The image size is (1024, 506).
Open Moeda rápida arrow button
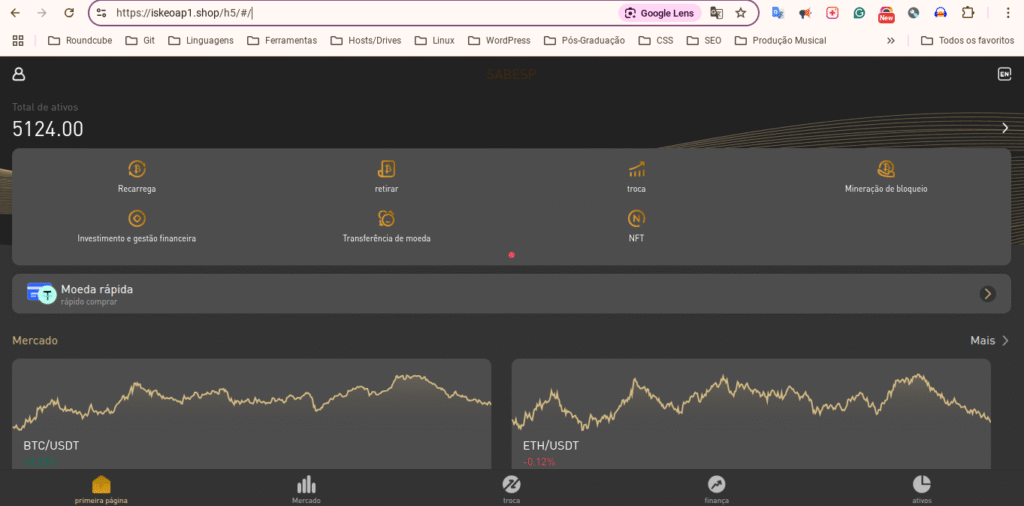point(987,293)
